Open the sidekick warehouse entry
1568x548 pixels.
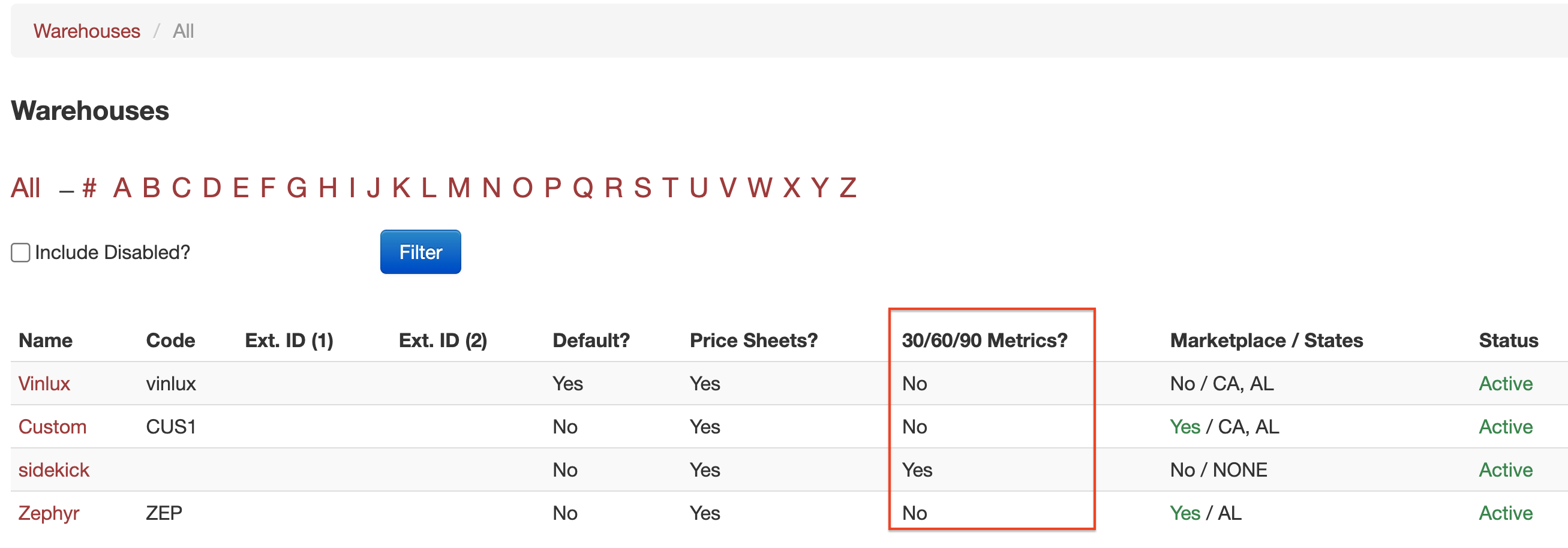53,469
